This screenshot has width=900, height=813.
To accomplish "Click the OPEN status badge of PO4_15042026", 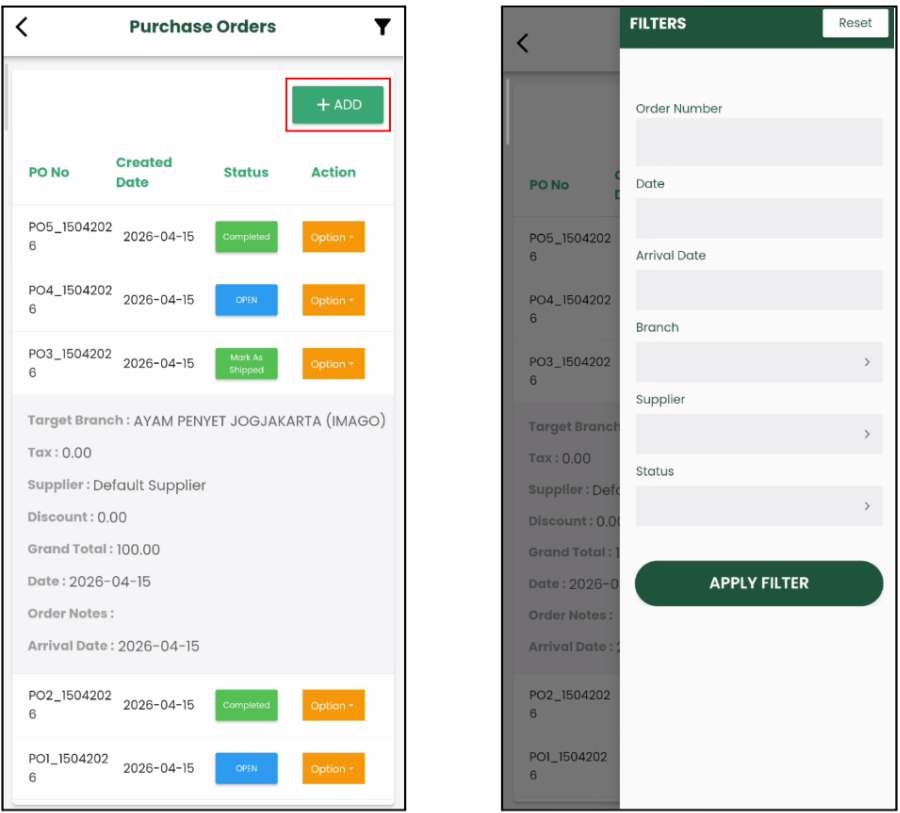I will pyautogui.click(x=246, y=300).
